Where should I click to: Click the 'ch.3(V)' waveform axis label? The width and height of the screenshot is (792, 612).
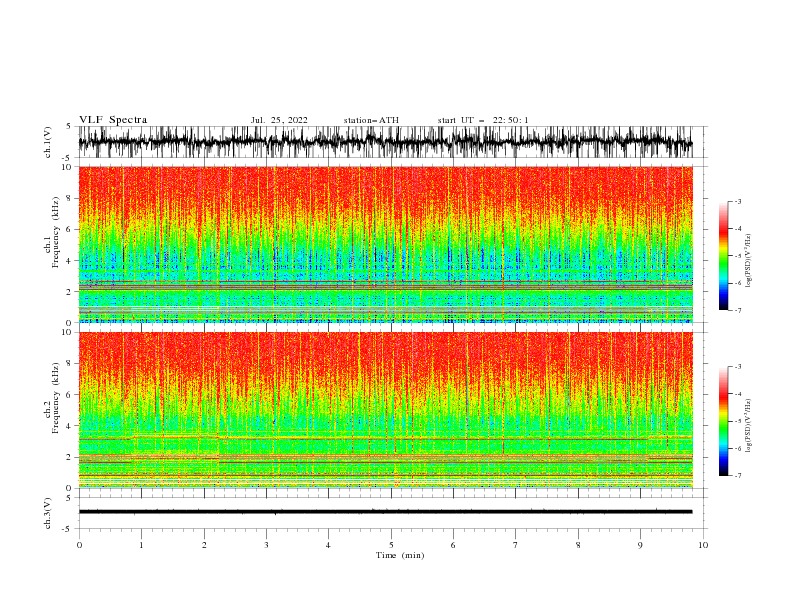(x=48, y=513)
